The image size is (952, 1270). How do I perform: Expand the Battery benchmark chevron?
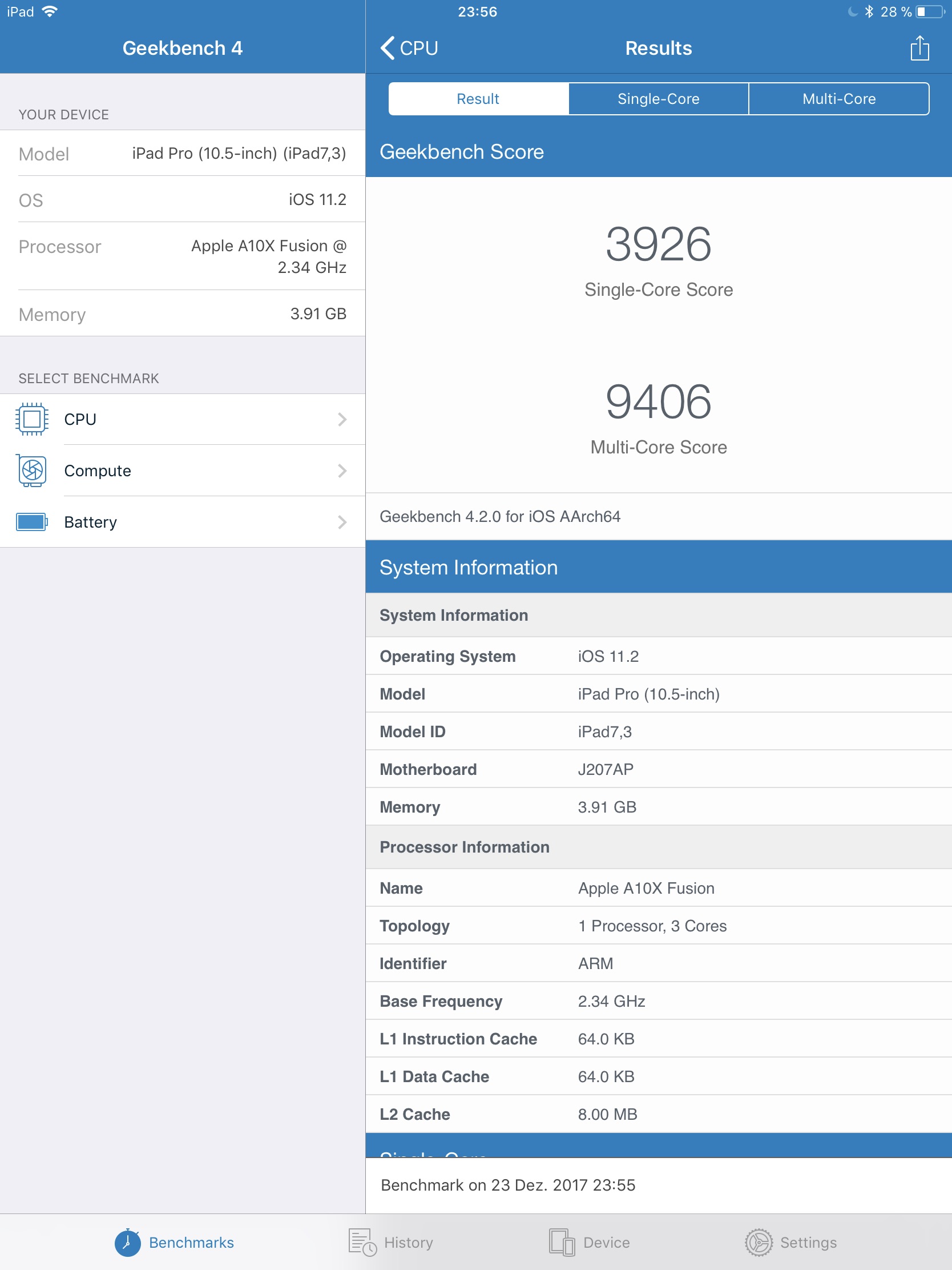342,522
